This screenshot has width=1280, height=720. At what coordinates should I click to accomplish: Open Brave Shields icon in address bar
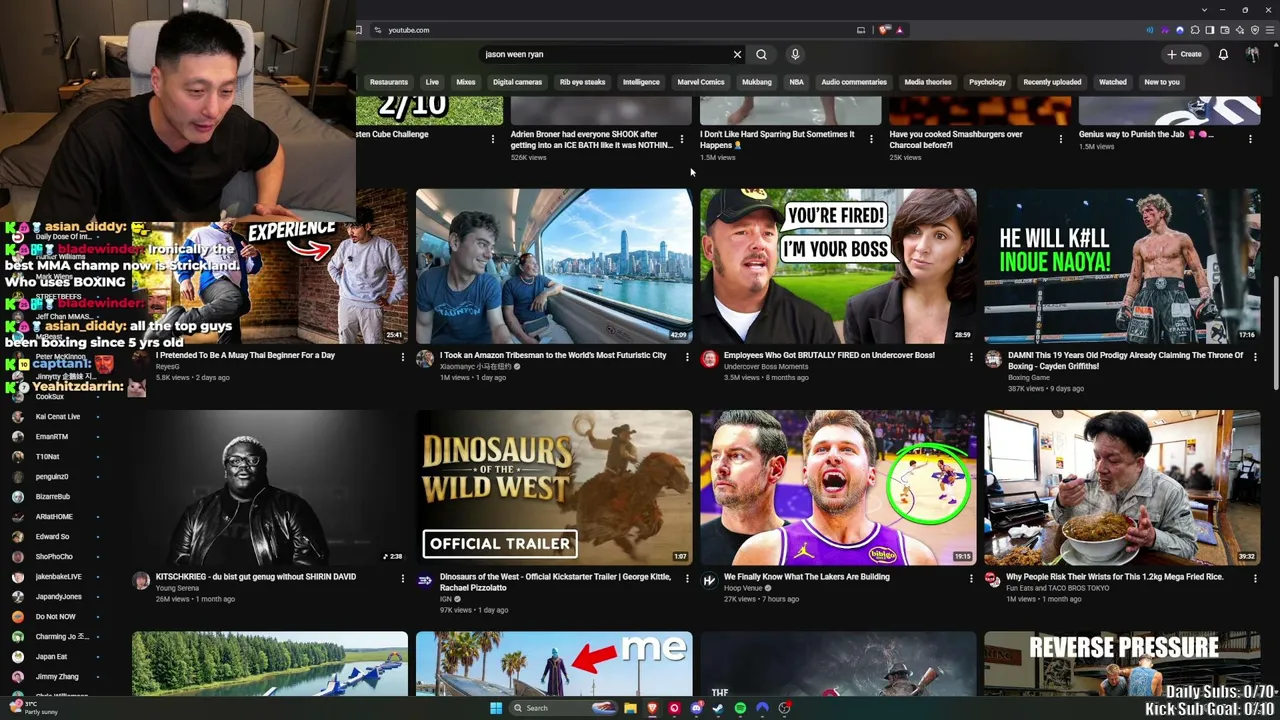pyautogui.click(x=884, y=30)
